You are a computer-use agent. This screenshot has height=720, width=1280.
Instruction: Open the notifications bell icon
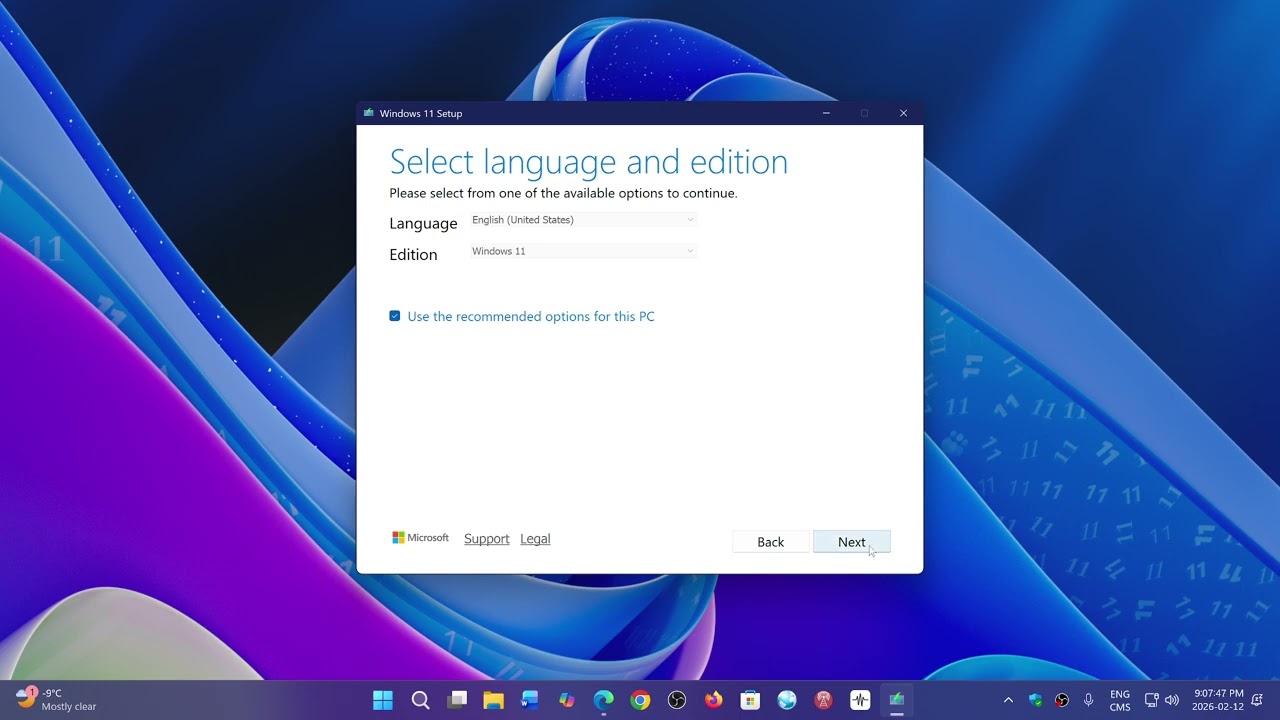pyautogui.click(x=1257, y=700)
